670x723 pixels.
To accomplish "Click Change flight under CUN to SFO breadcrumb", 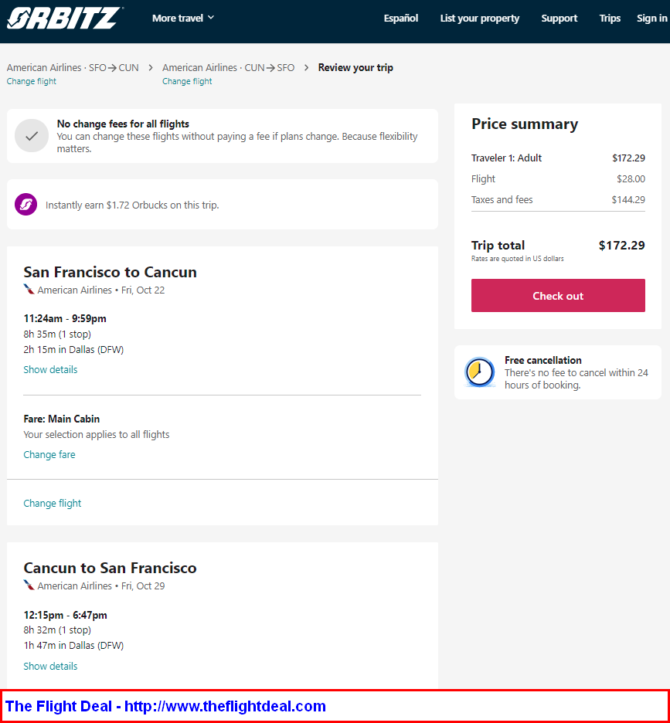I will pyautogui.click(x=187, y=81).
